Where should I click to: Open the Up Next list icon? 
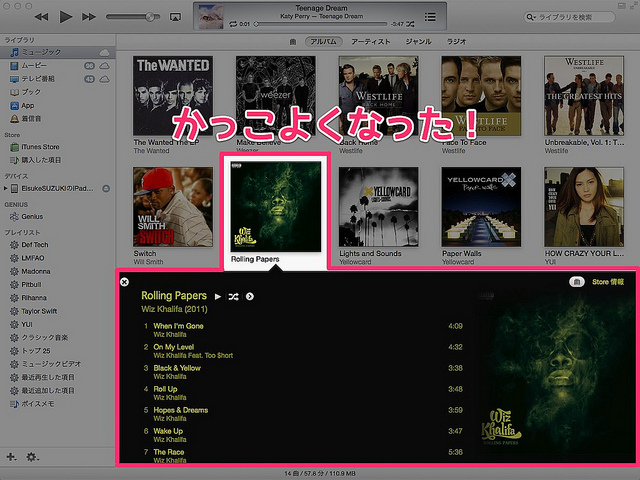430,17
